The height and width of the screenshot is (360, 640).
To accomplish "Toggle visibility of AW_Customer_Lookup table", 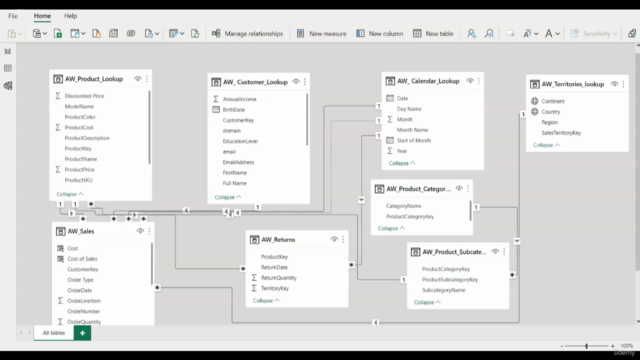I will coord(296,82).
